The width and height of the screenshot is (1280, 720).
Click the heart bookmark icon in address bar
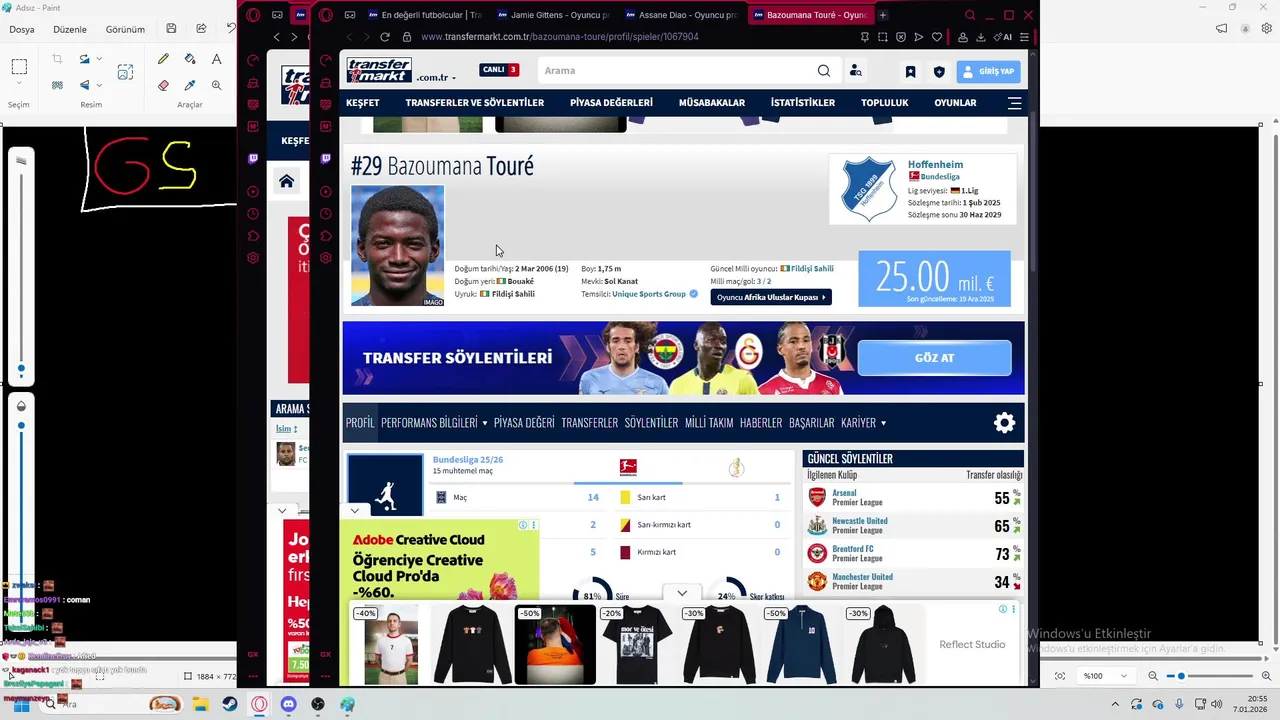(x=937, y=37)
